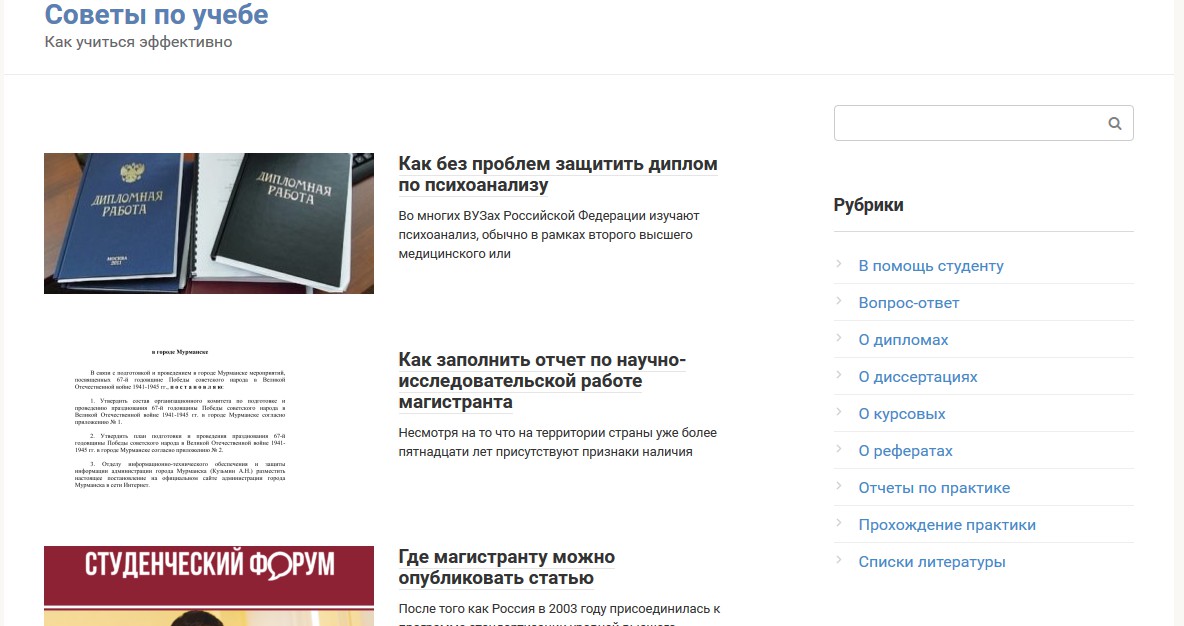This screenshot has height=626, width=1184.
Task: Click chevron beside 'Вопрос-ответ'
Action: tap(839, 301)
